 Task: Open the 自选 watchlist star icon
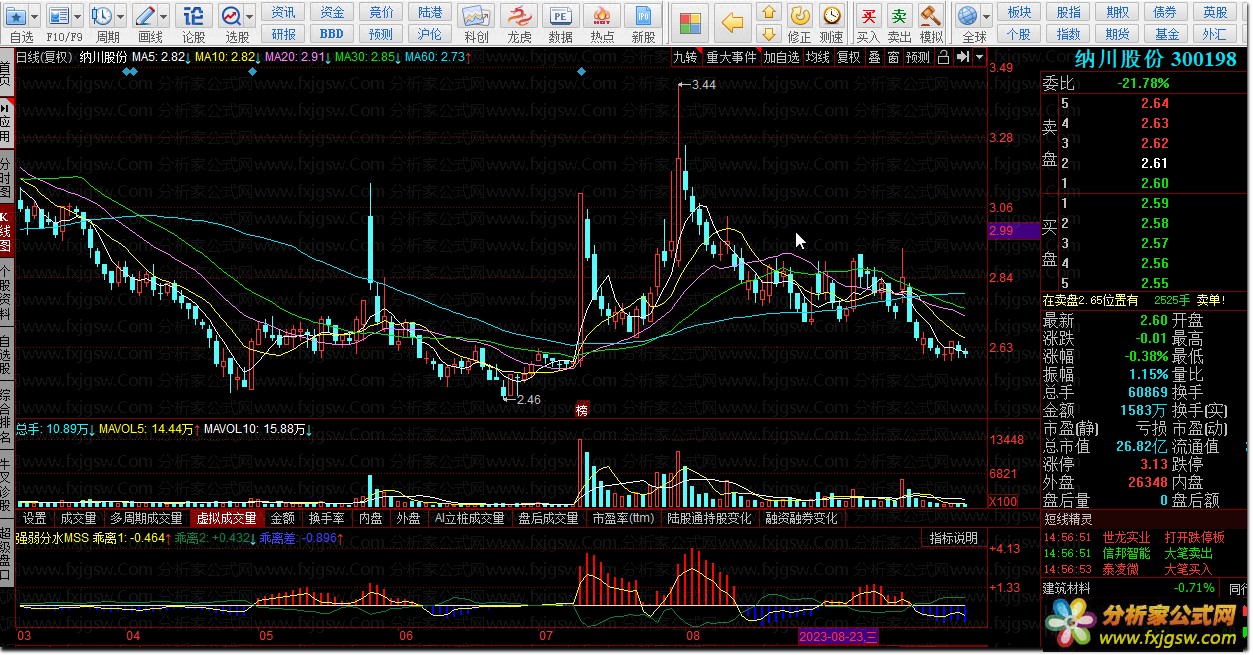click(15, 15)
